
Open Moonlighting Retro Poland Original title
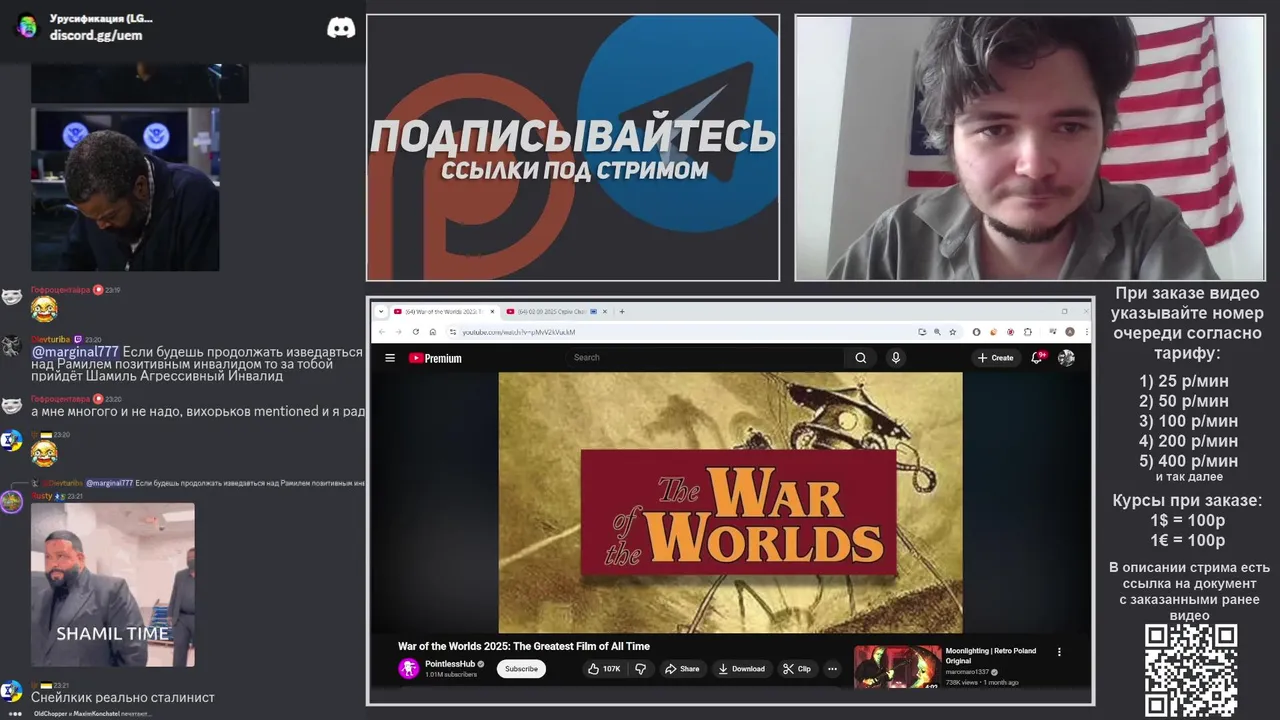point(991,656)
